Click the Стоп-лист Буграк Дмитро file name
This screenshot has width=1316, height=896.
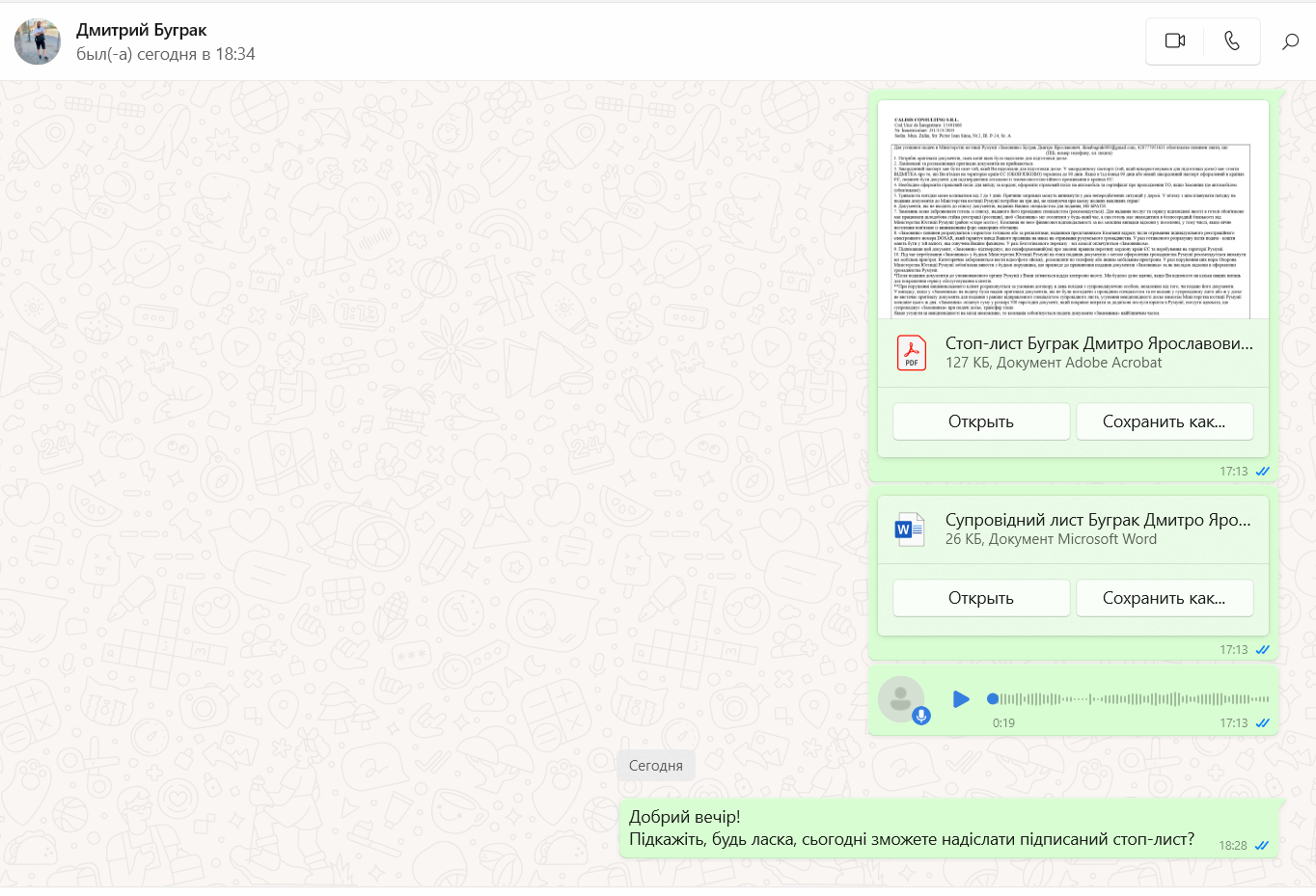[x=1099, y=343]
